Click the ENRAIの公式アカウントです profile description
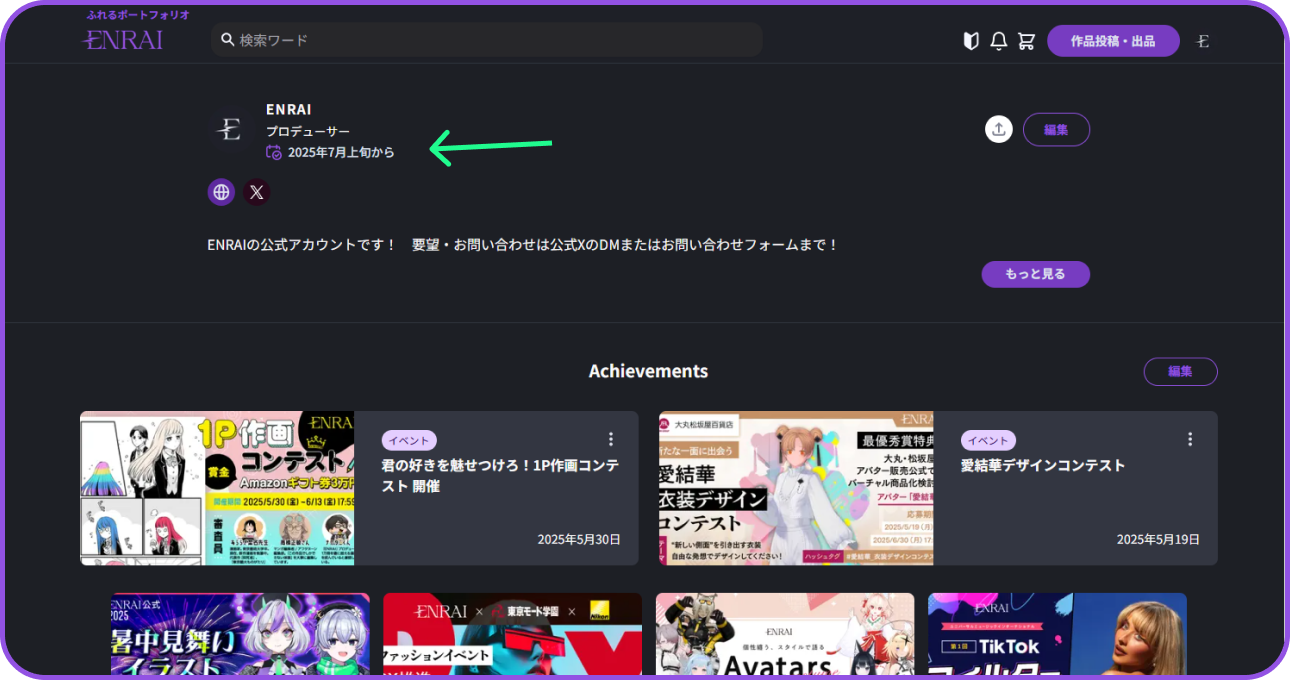This screenshot has width=1290, height=680. pos(523,244)
